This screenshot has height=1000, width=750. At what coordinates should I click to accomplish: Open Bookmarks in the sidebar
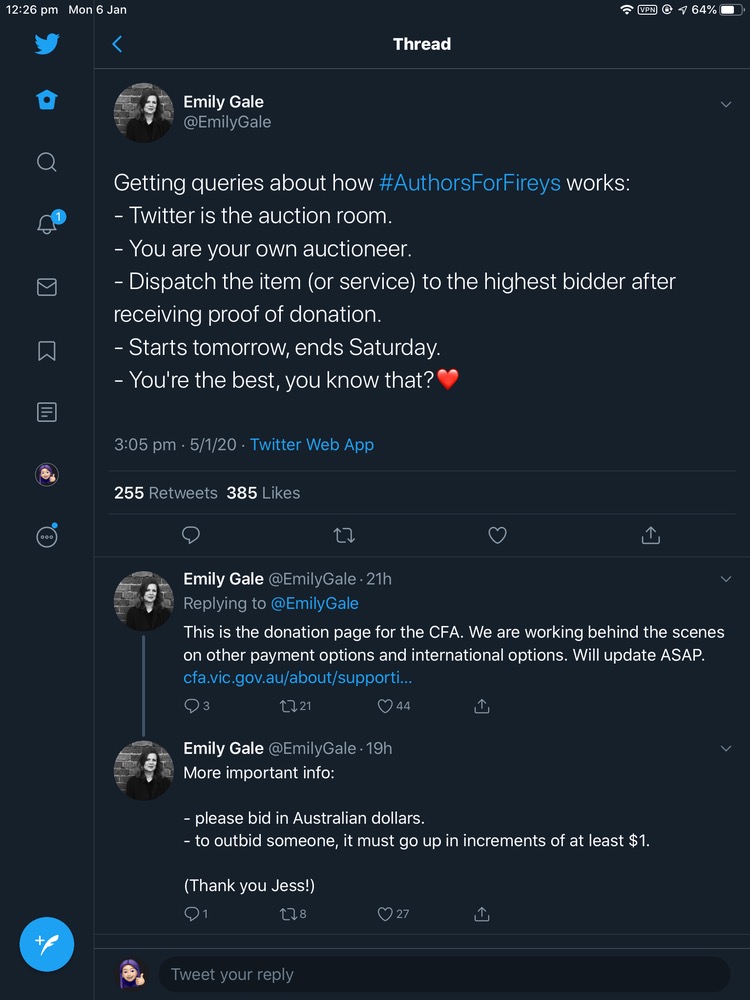[47, 350]
